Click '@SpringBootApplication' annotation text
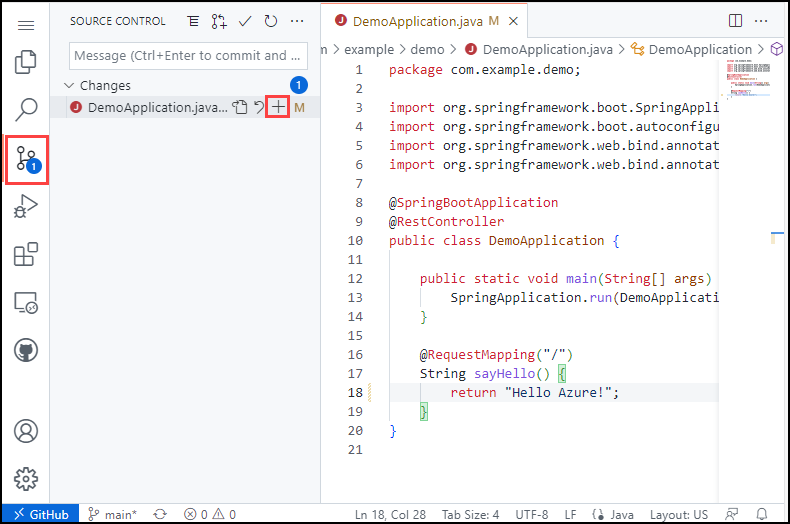 click(x=473, y=203)
